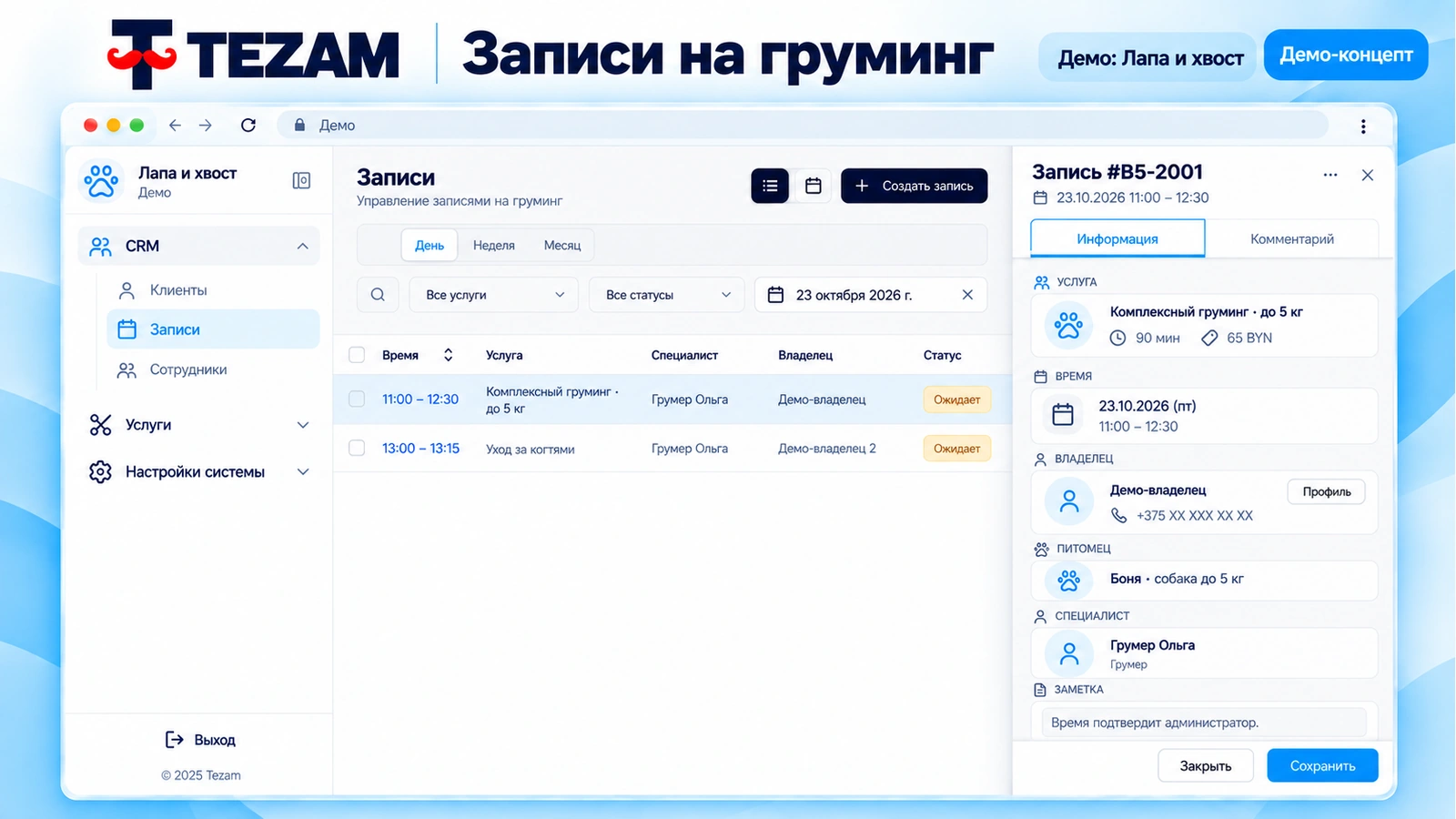Switch to the Информация tab
This screenshot has width=1456, height=819.
pyautogui.click(x=1117, y=238)
